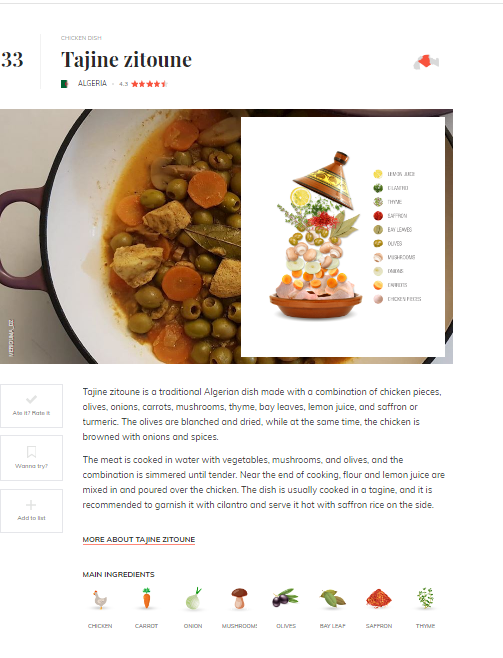
Task: Open the Bay Leaf ingredient icon
Action: coord(333,599)
